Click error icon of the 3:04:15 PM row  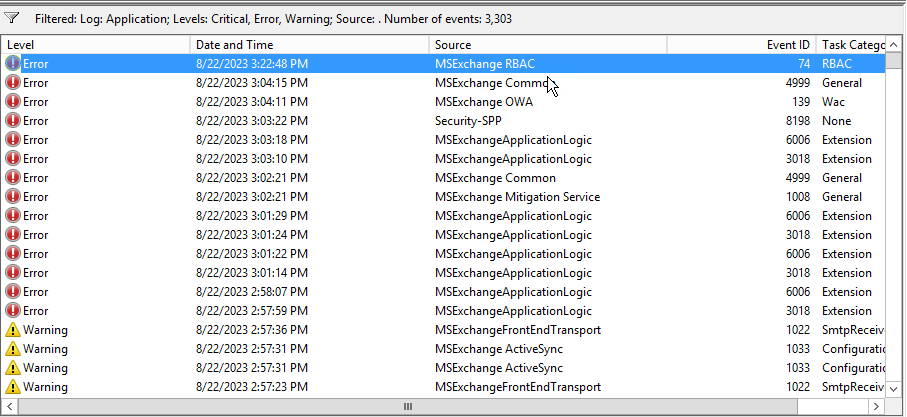click(12, 83)
